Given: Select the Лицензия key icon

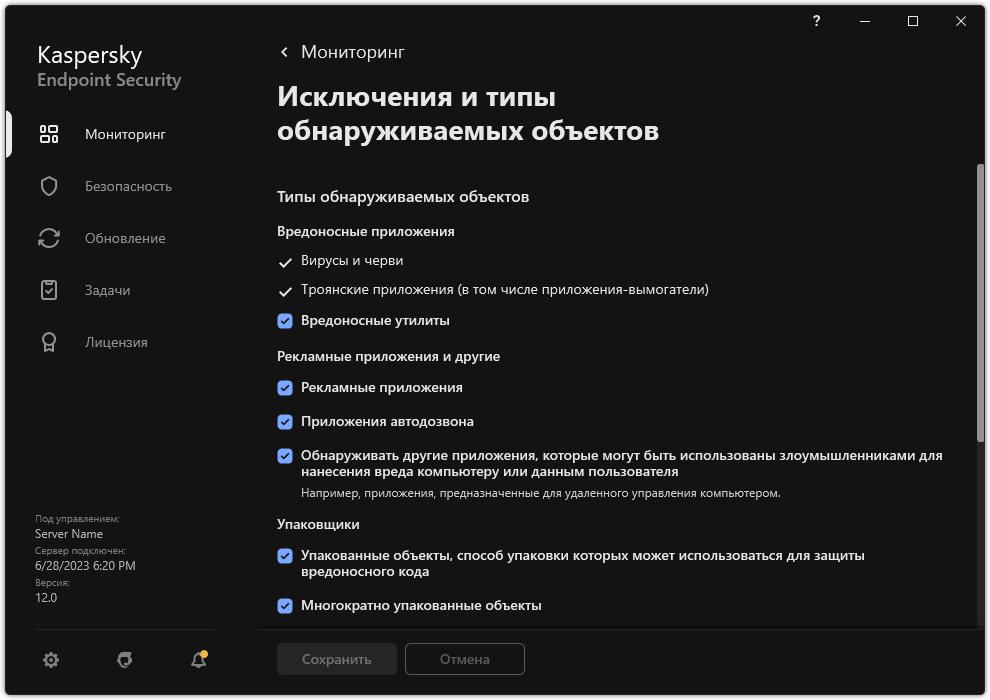Looking at the screenshot, I should coord(49,342).
